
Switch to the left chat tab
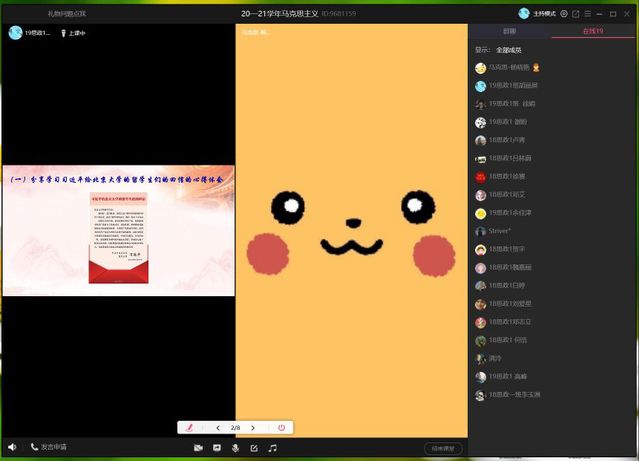510,31
